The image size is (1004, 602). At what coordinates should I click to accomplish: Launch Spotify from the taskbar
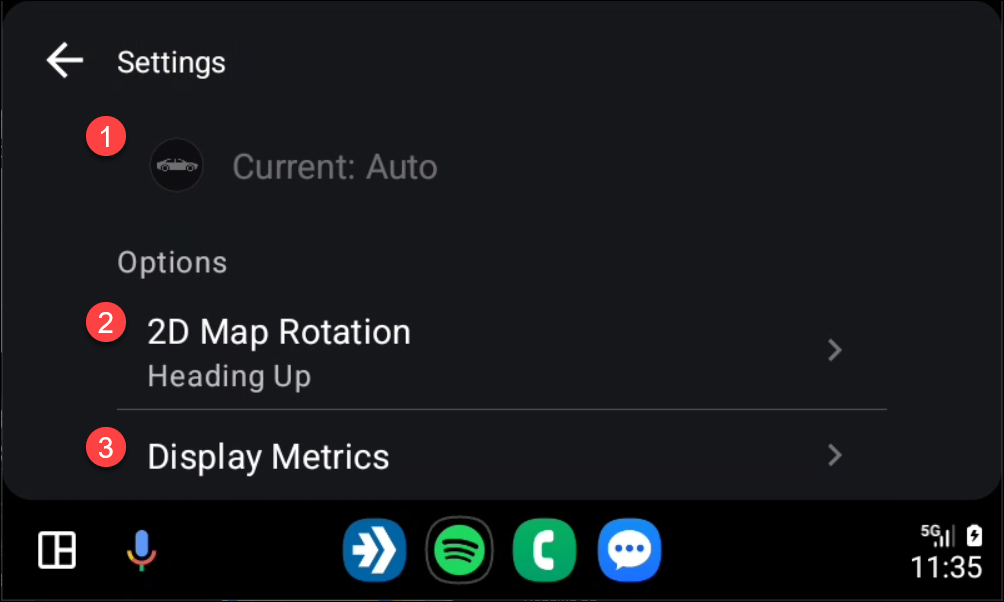coord(459,550)
